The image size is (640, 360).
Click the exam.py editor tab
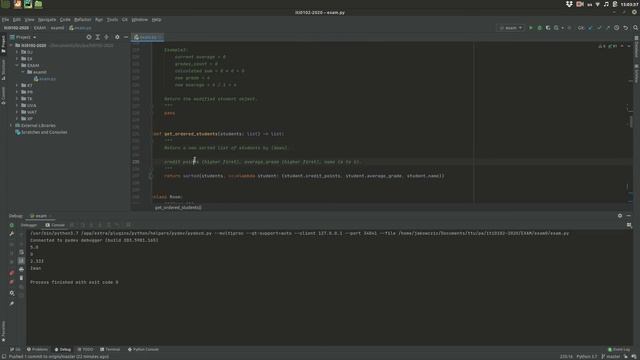148,37
